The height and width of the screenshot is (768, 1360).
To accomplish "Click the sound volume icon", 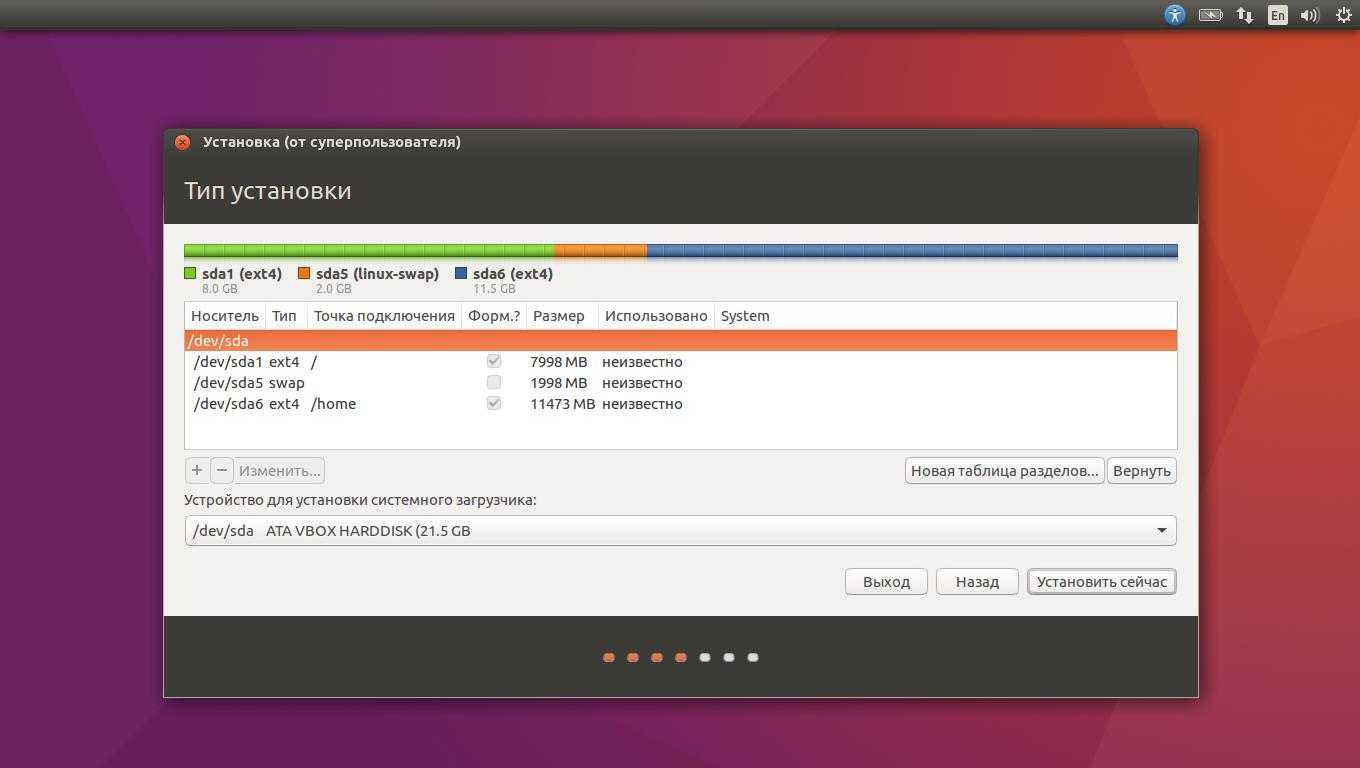I will (1310, 15).
